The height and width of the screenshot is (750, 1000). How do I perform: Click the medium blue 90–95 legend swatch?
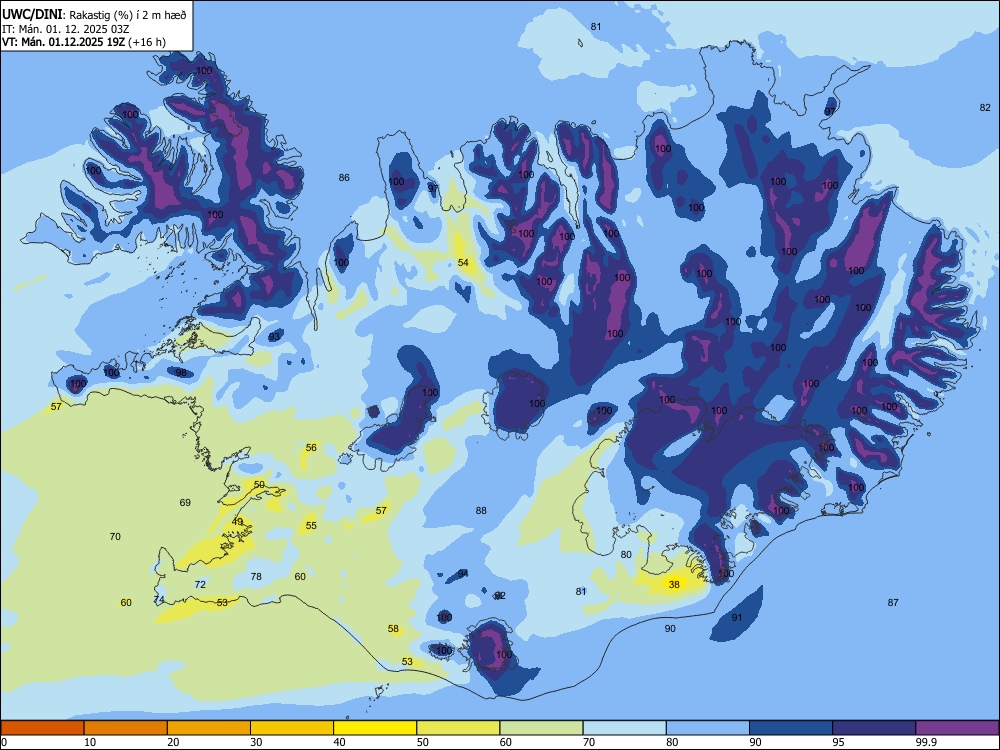(x=791, y=728)
